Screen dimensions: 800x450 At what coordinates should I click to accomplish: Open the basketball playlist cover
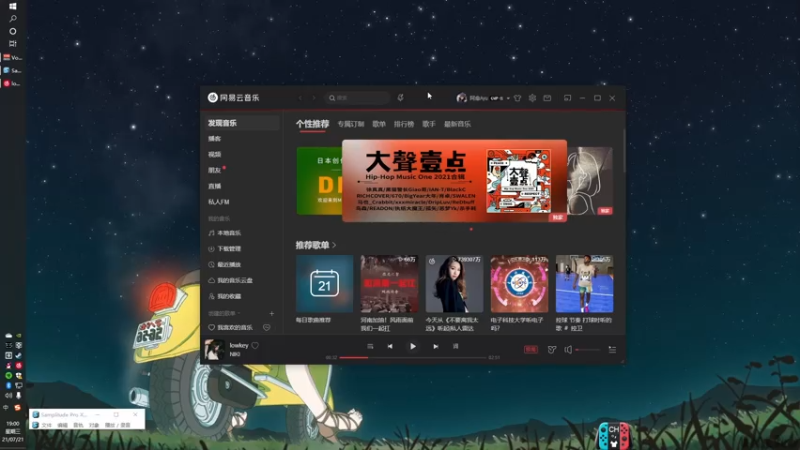click(x=585, y=284)
